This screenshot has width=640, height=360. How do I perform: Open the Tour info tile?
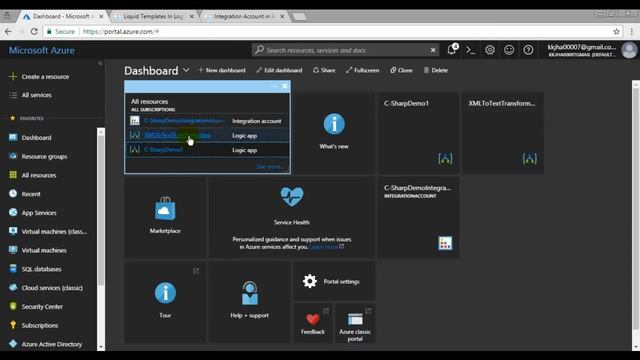pyautogui.click(x=165, y=301)
